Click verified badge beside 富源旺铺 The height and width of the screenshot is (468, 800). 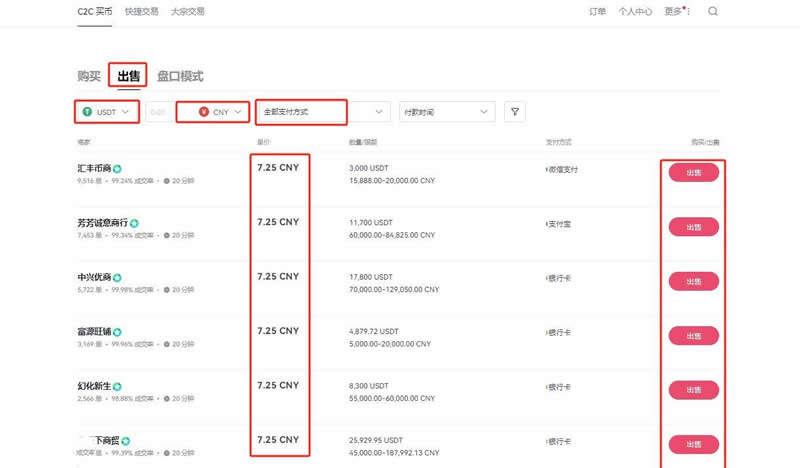(117, 332)
